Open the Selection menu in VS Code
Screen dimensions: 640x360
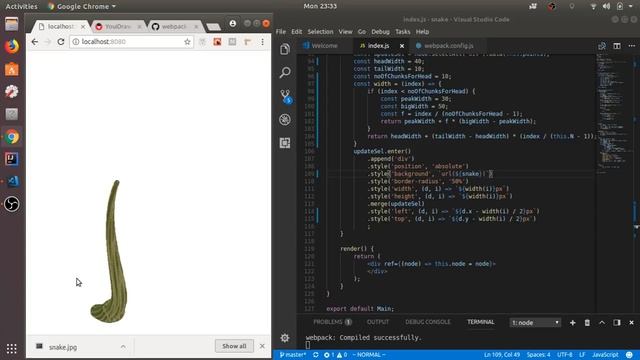pyautogui.click(x=320, y=31)
